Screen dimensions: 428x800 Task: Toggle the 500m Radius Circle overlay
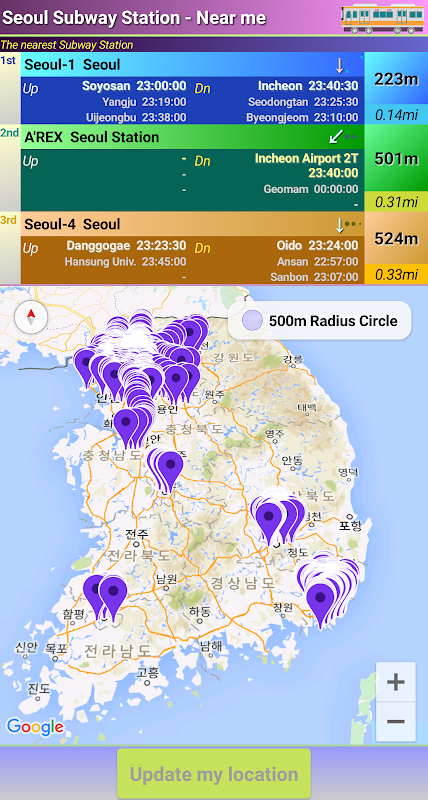(319, 321)
